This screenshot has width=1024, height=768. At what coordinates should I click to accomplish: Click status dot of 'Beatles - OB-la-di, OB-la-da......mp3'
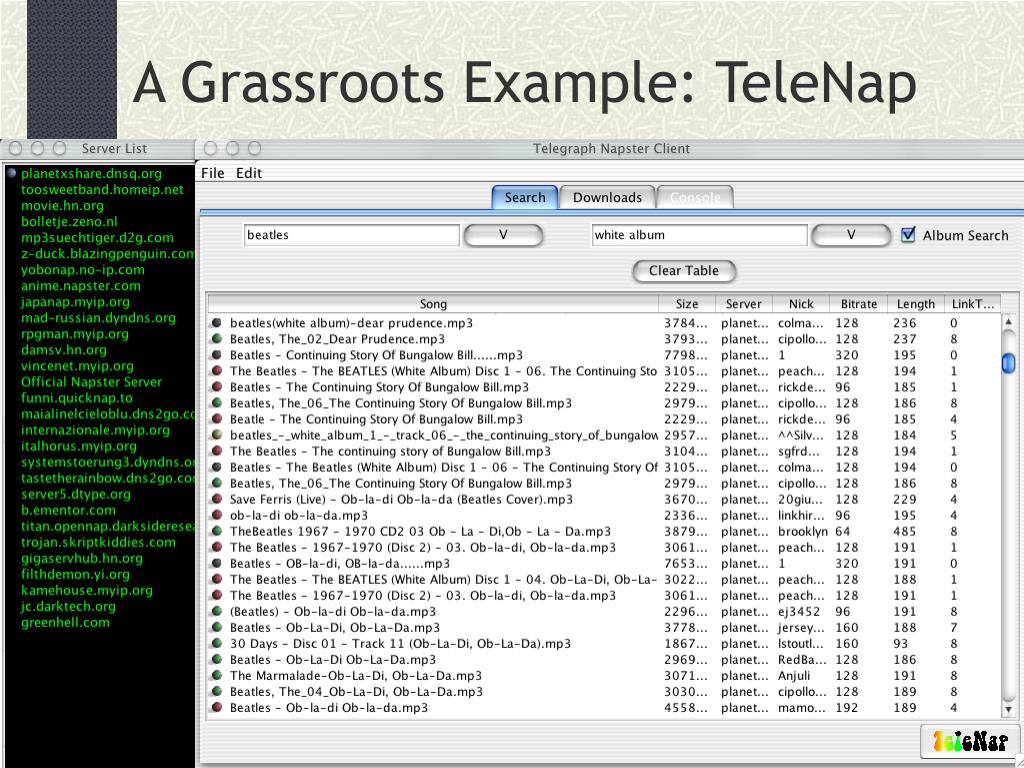[216, 563]
